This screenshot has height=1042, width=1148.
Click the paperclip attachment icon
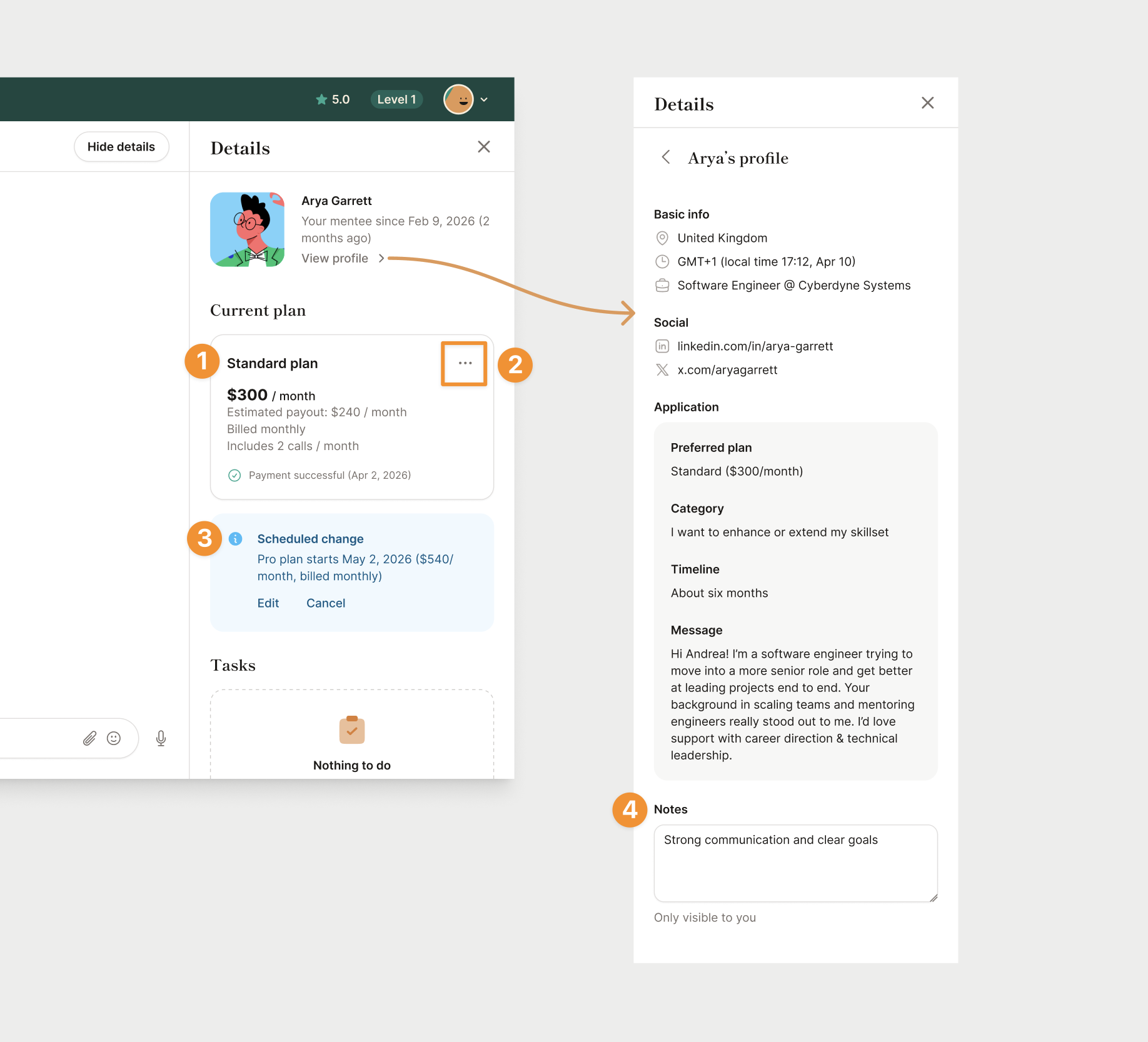(x=90, y=738)
